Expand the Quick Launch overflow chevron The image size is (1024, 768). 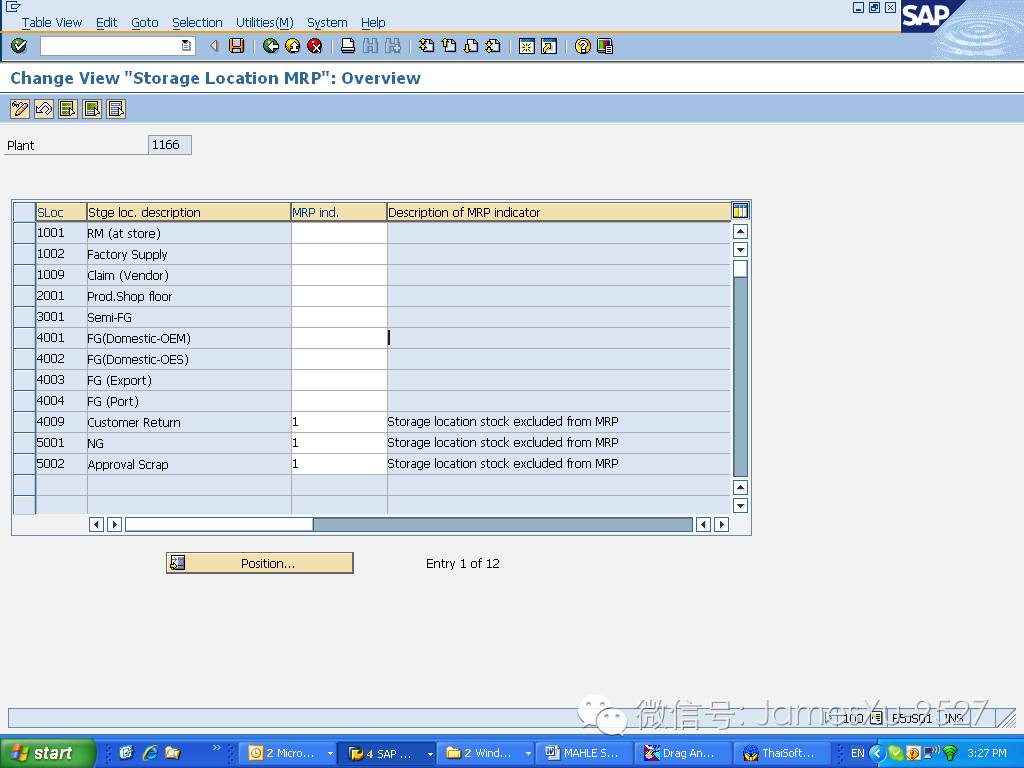[x=216, y=747]
